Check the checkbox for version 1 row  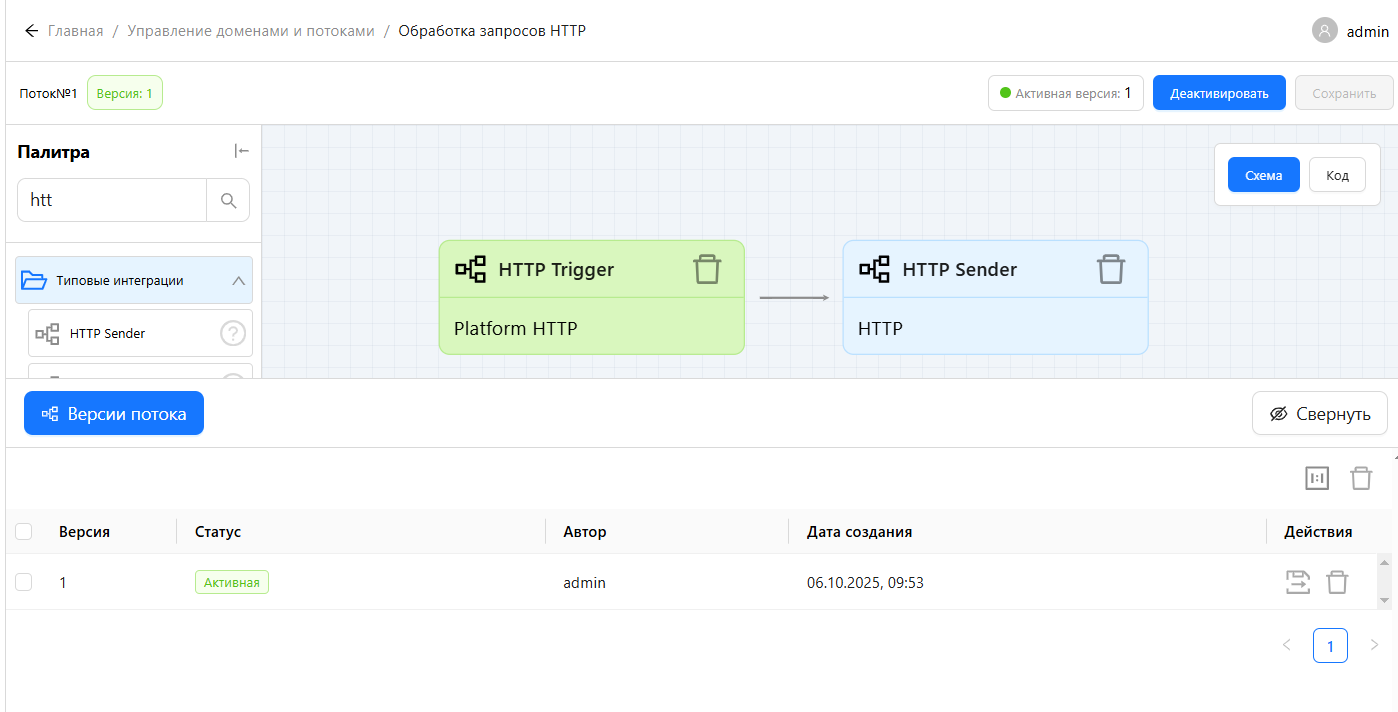tap(24, 582)
